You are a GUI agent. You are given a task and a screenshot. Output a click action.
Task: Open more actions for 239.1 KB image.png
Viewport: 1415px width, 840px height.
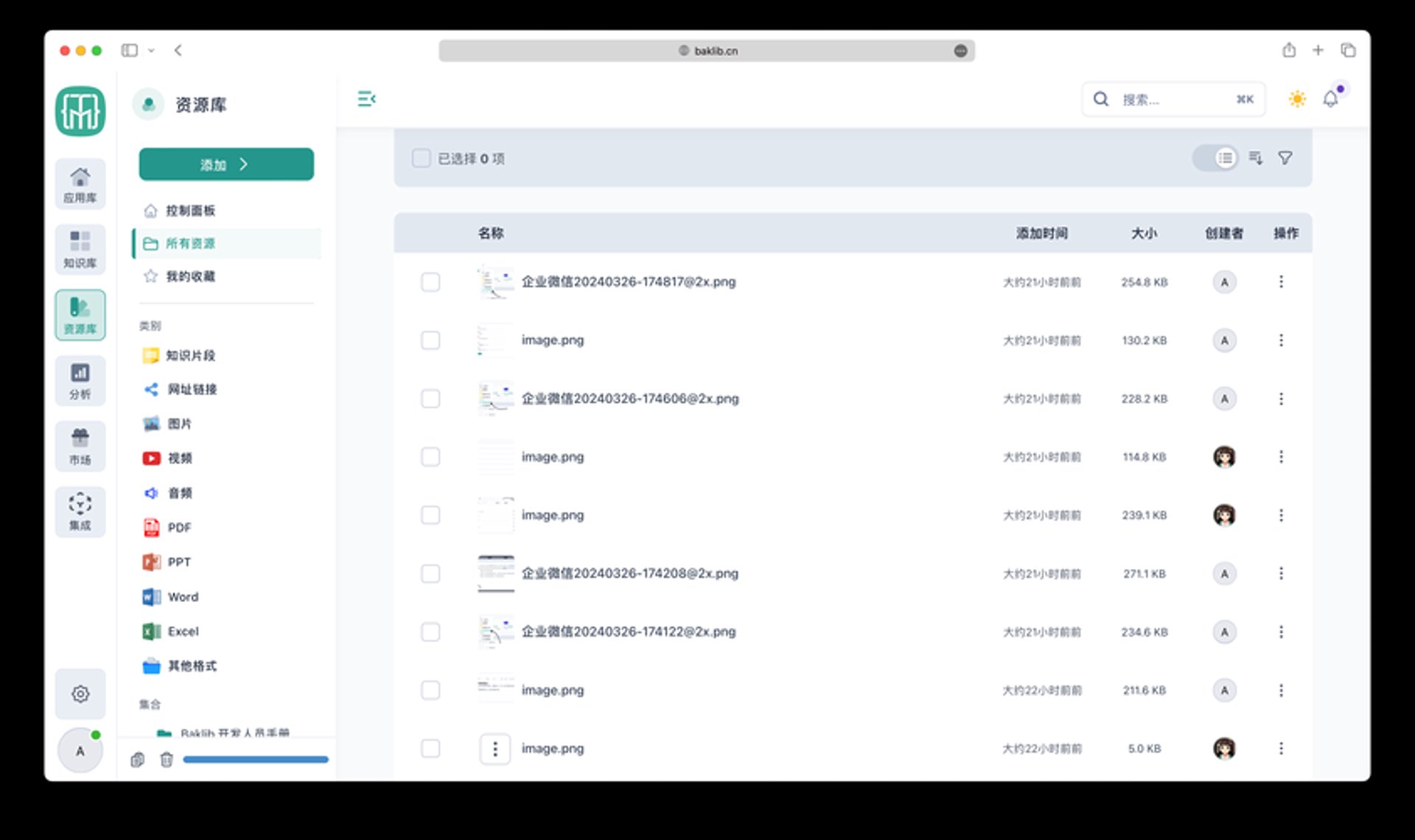[x=1281, y=514]
